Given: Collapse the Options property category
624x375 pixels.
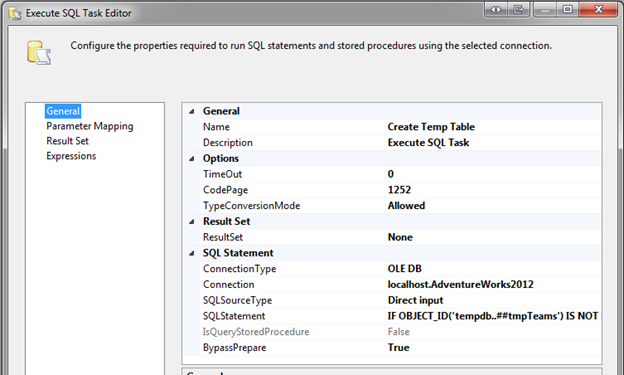Looking at the screenshot, I should point(191,159).
